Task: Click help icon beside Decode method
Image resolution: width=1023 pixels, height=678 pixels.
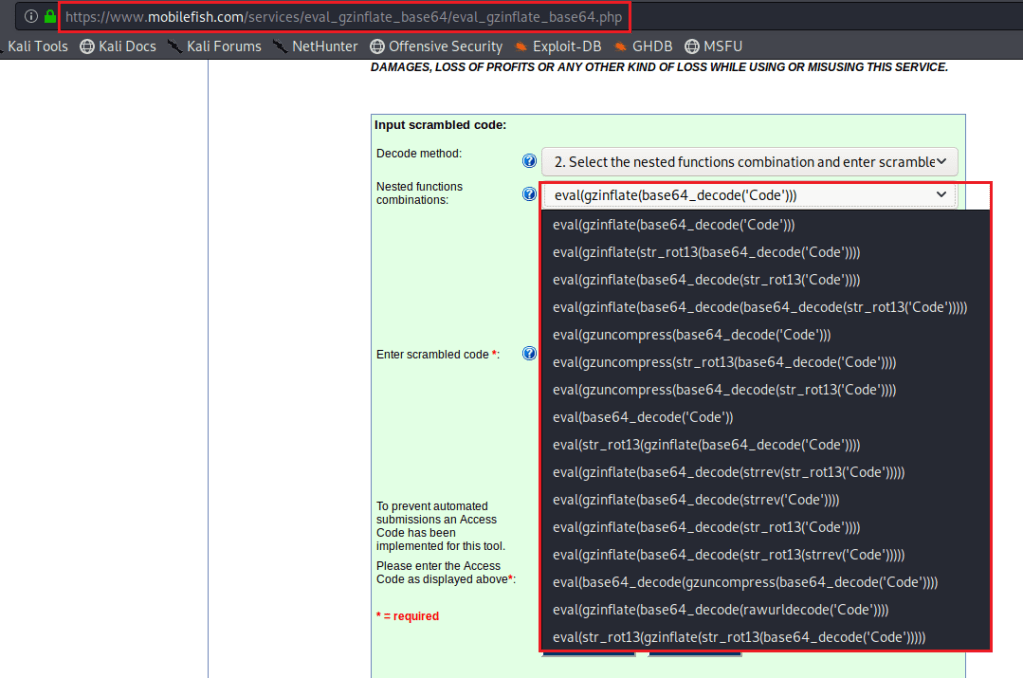Action: click(529, 161)
